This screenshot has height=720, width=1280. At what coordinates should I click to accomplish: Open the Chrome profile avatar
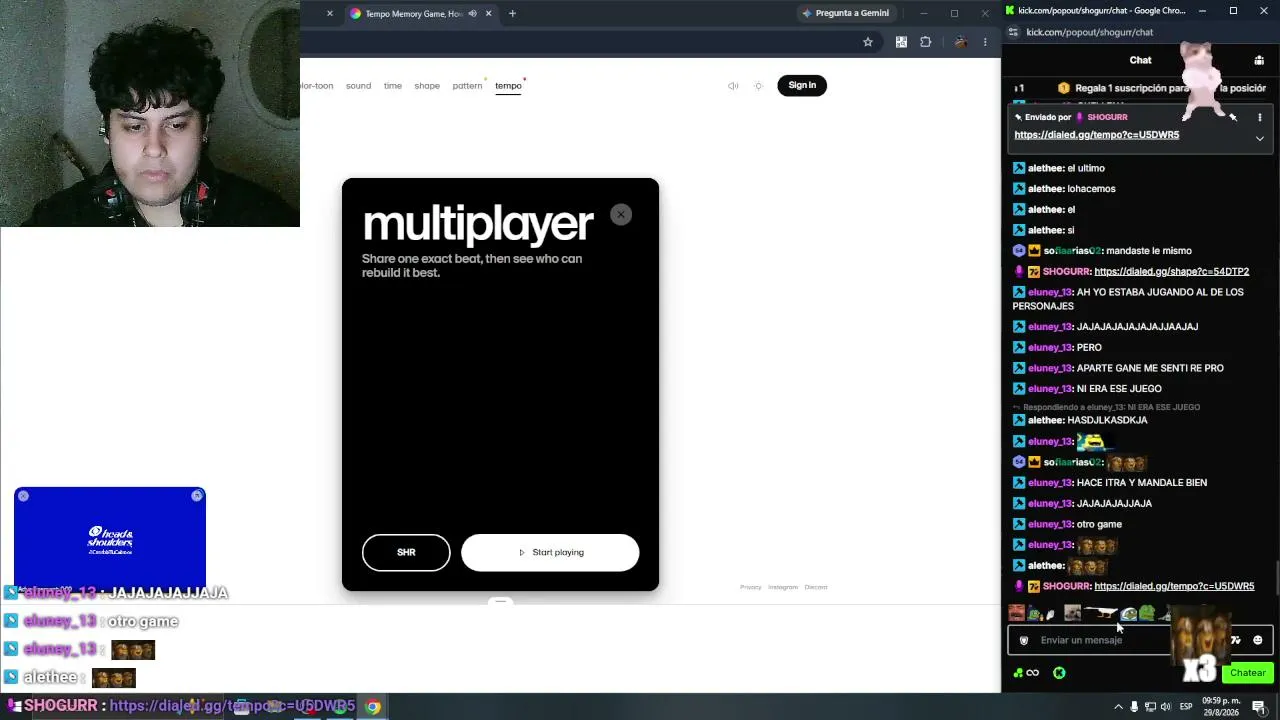coord(960,42)
